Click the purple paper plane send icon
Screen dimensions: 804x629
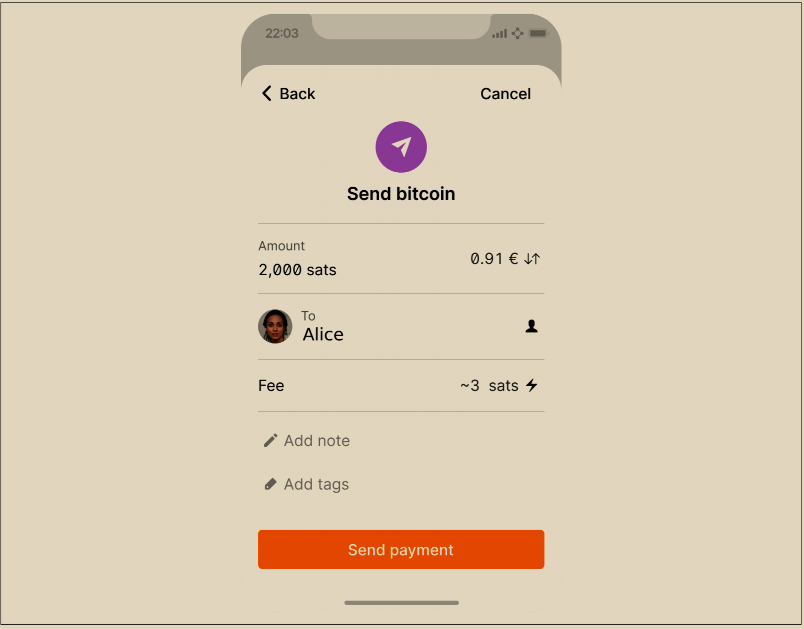click(x=401, y=147)
